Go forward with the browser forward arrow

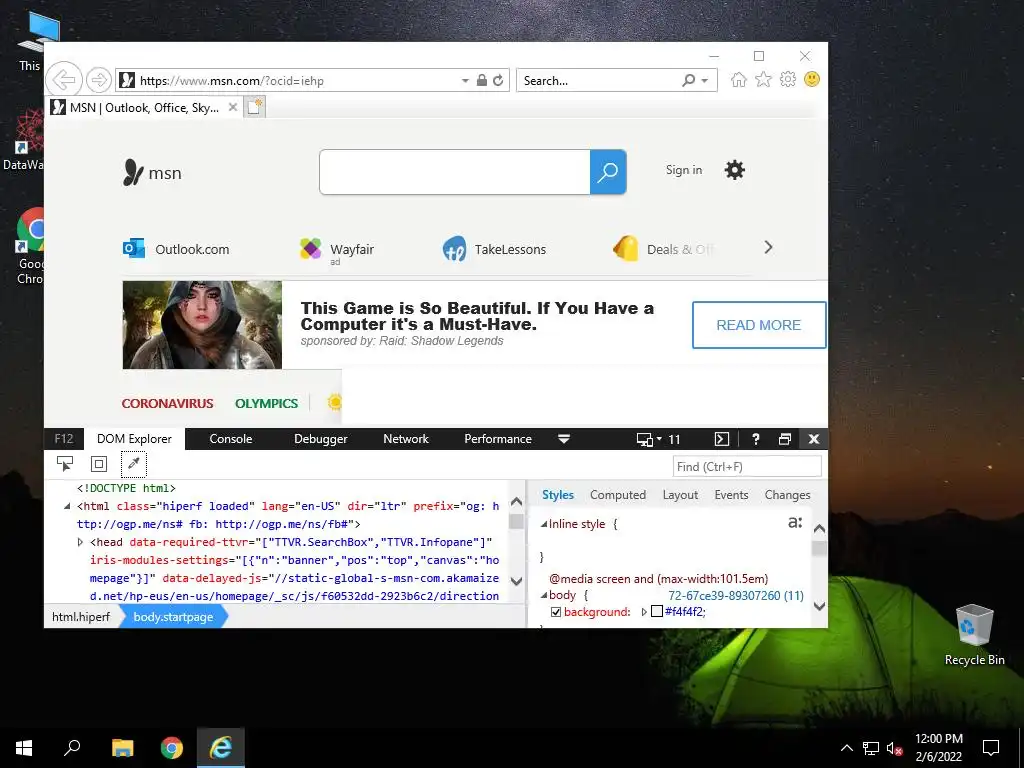coord(99,80)
